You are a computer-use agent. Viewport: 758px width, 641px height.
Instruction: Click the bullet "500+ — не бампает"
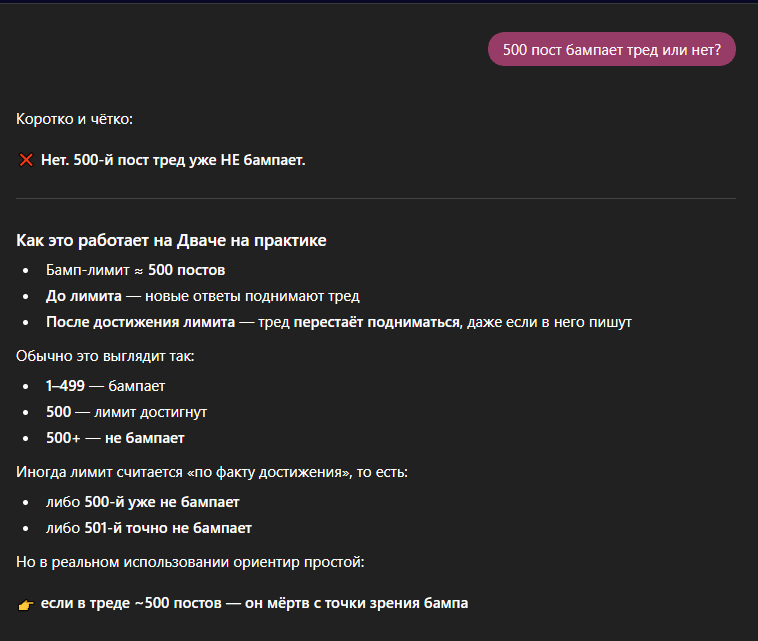click(115, 438)
